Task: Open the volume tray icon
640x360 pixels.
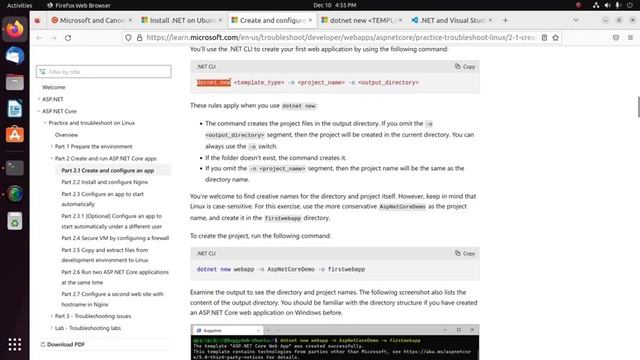Action: pyautogui.click(x=607, y=5)
